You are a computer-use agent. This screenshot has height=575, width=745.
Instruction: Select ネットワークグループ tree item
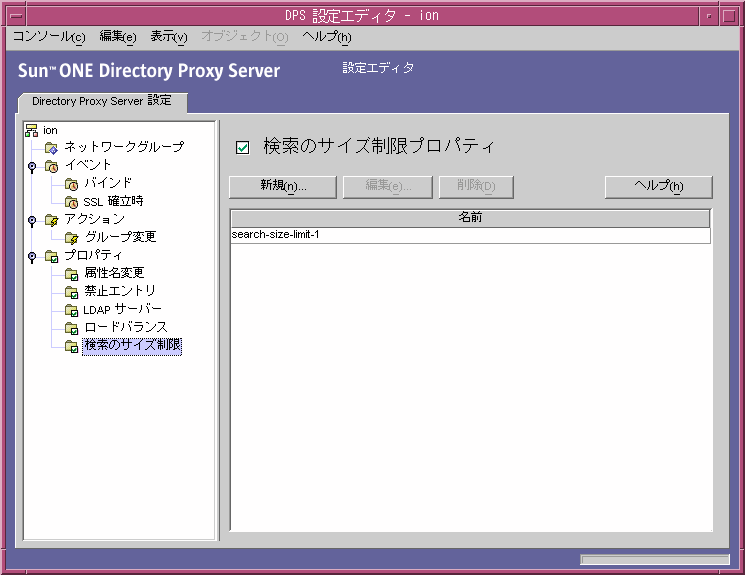pos(124,147)
